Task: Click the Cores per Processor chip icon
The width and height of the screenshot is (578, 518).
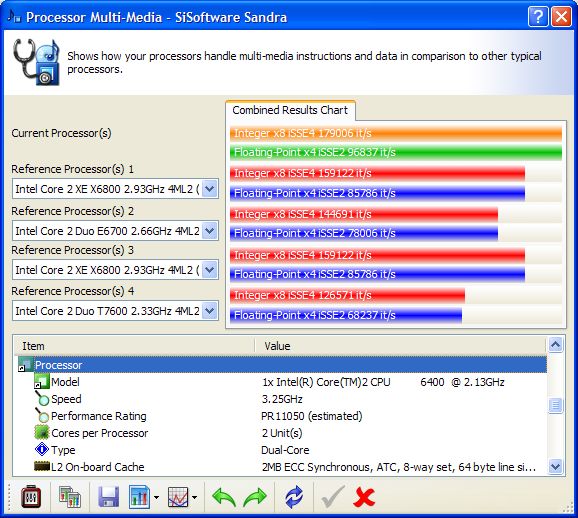Action: (42, 432)
